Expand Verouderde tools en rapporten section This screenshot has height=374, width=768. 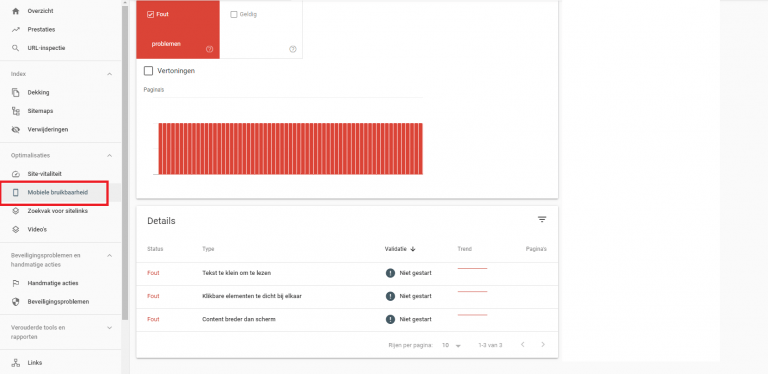pos(109,327)
